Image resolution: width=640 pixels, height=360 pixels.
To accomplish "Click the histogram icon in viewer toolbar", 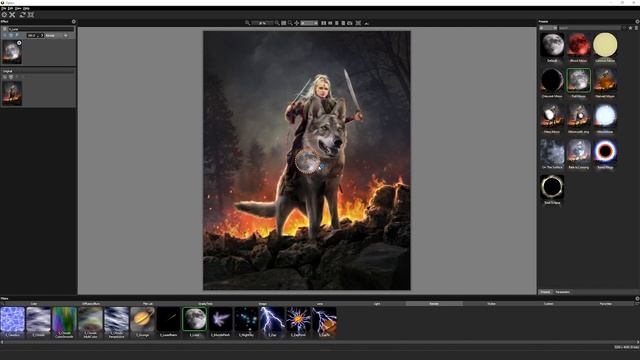I will point(366,23).
